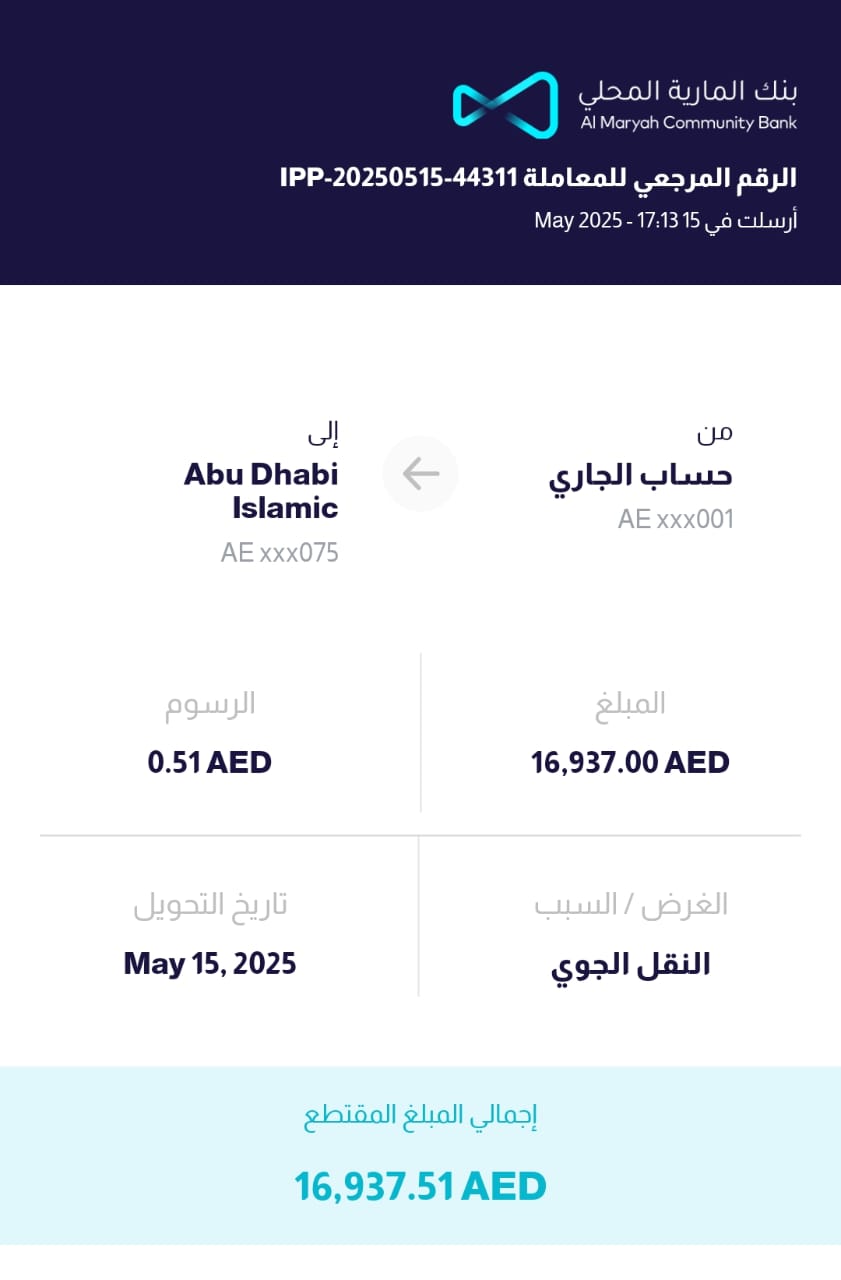Image resolution: width=841 pixels, height=1280 pixels.
Task: Tap the الغرض / السبب purpose label
Action: tap(630, 905)
